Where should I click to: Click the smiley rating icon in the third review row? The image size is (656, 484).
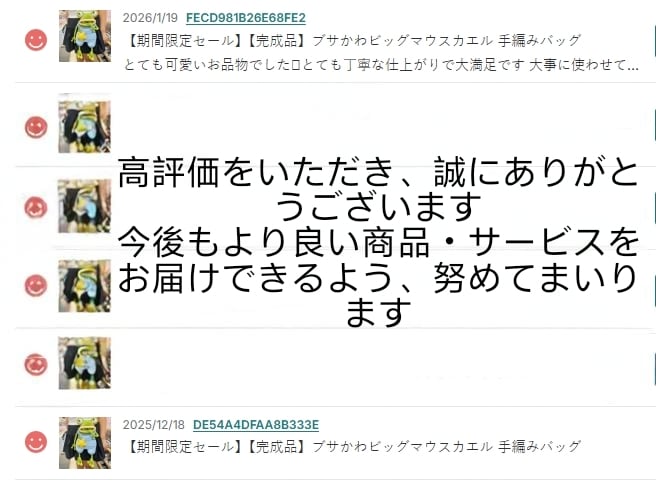[x=36, y=207]
